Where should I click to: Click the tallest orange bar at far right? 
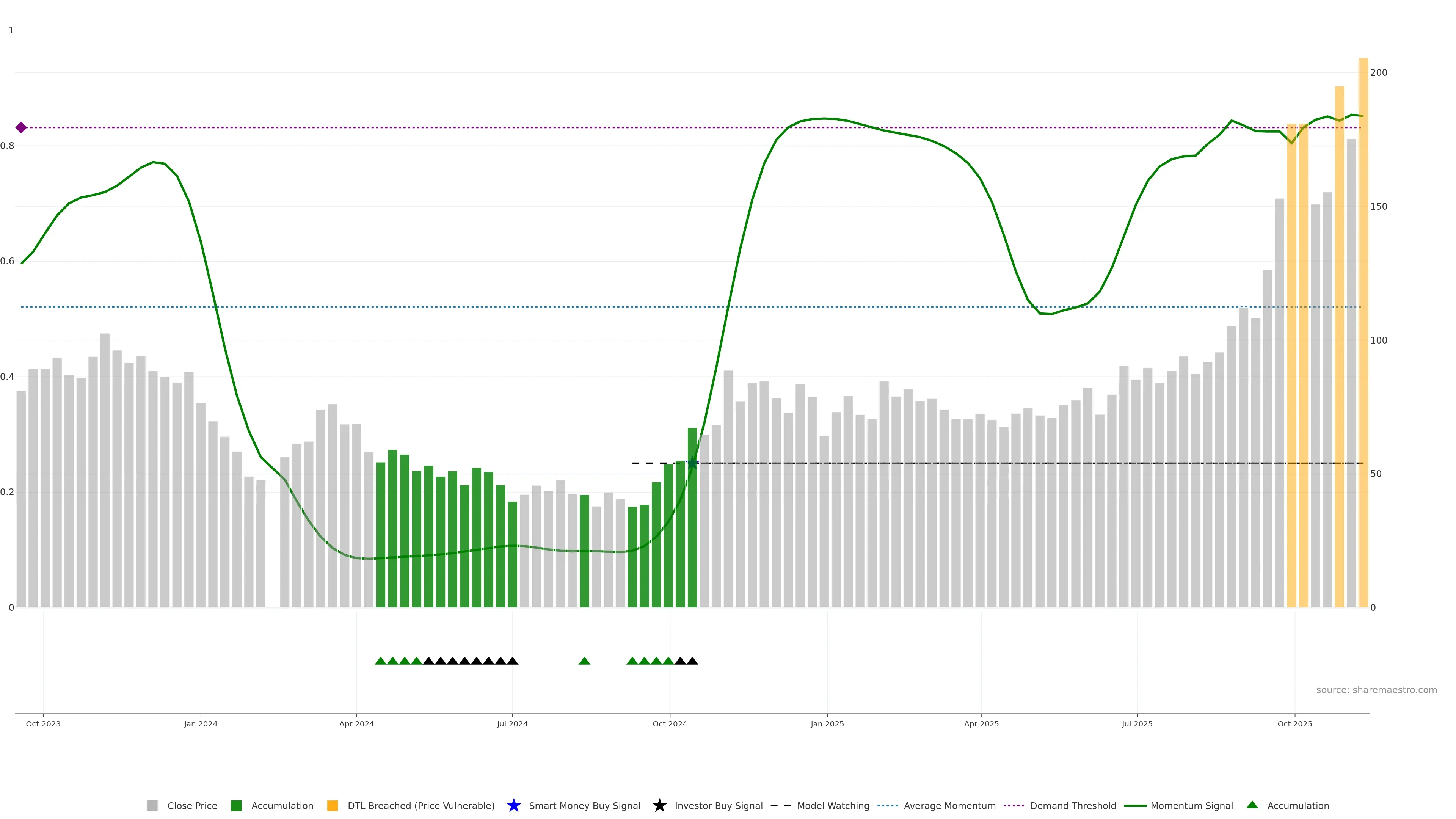tap(1363, 339)
